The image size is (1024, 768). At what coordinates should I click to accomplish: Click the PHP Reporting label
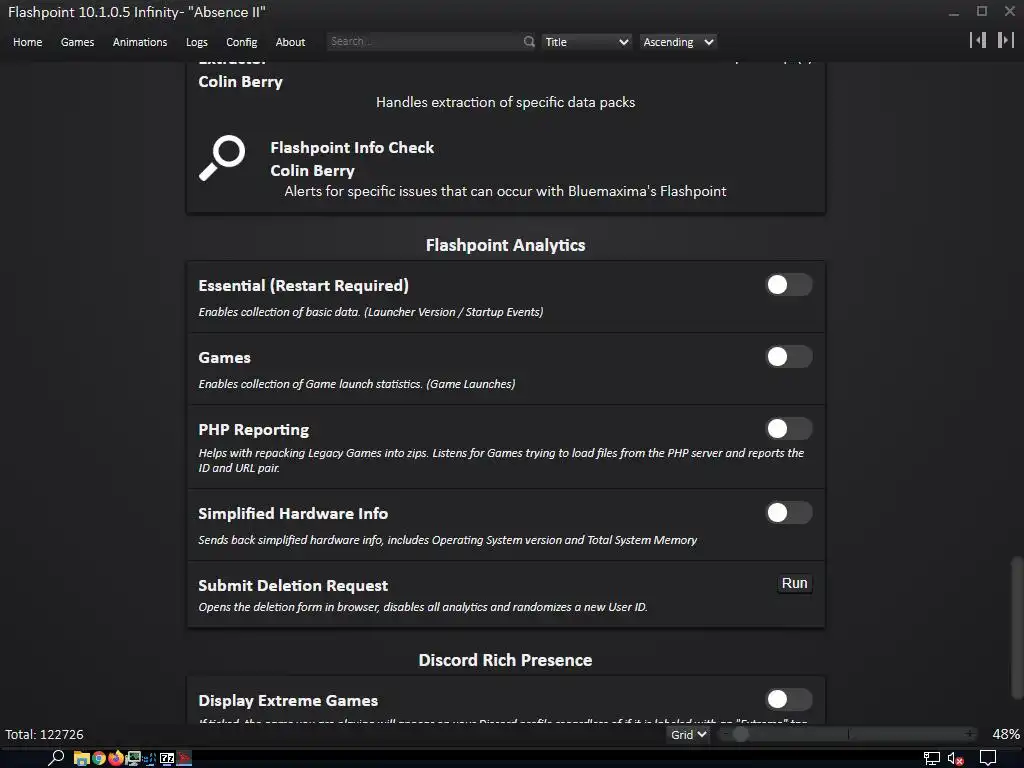pyautogui.click(x=254, y=430)
